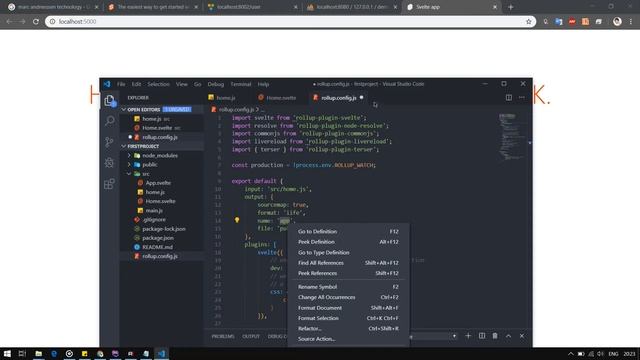
Task: Choose Refactor... in context menu
Action: pyautogui.click(x=348, y=329)
